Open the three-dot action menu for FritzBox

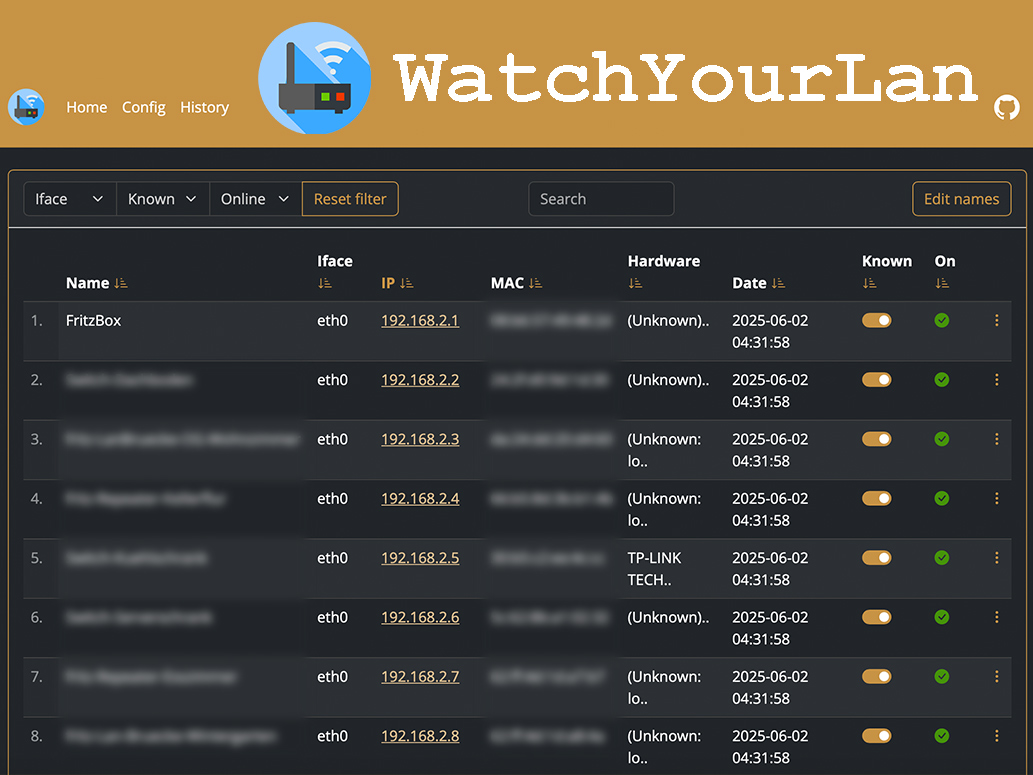[x=996, y=320]
